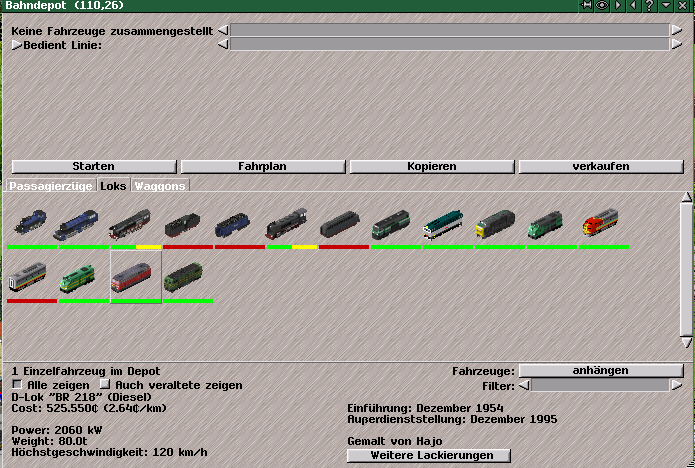Click the 'Weitere Lackierungen' button
The image size is (695, 468).
pyautogui.click(x=428, y=456)
